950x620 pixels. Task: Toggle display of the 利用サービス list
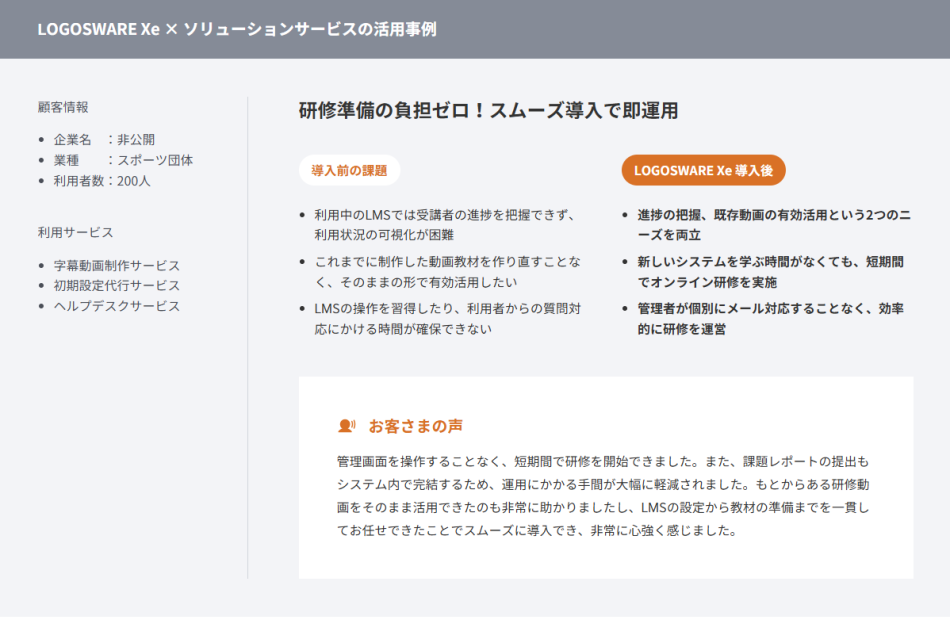(64, 231)
